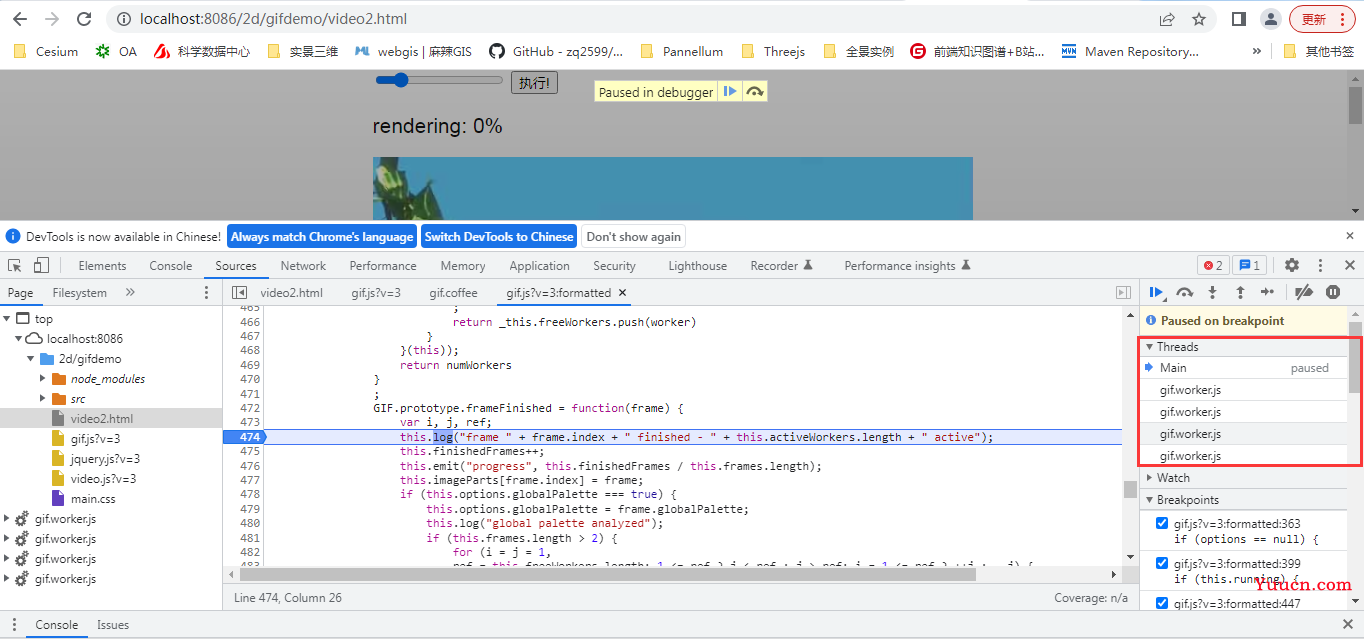Viewport: 1364px width, 639px height.
Task: Open DevTools settings gear
Action: tap(1292, 265)
